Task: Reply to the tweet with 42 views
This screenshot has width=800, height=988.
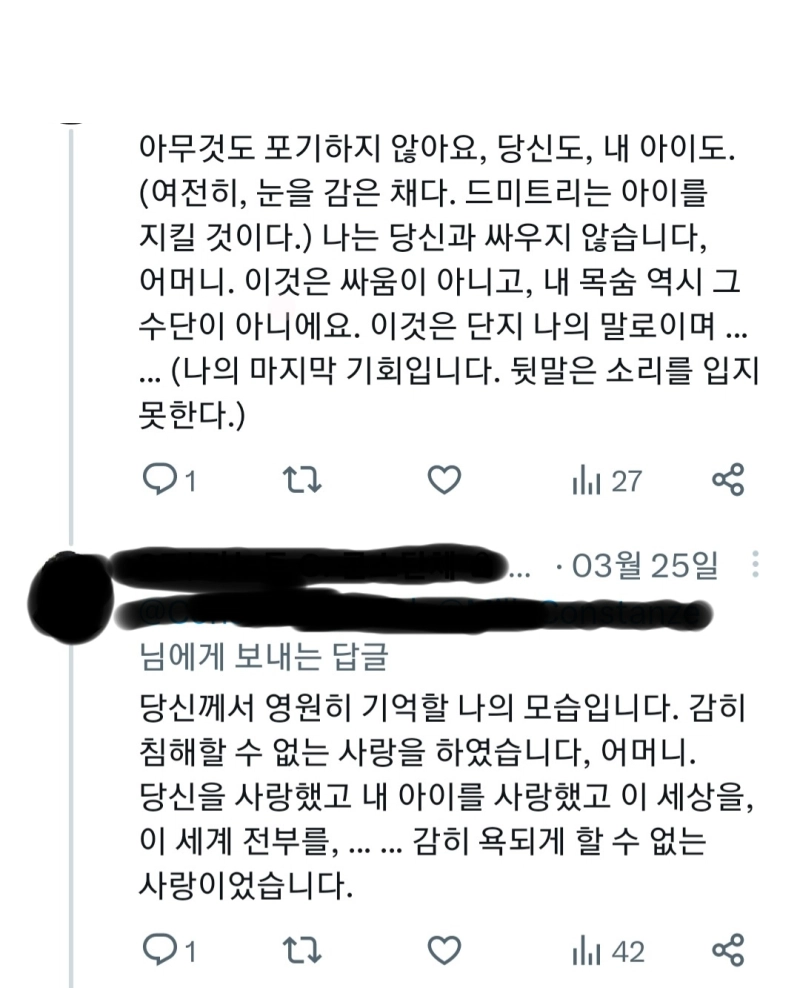Action: (x=159, y=950)
